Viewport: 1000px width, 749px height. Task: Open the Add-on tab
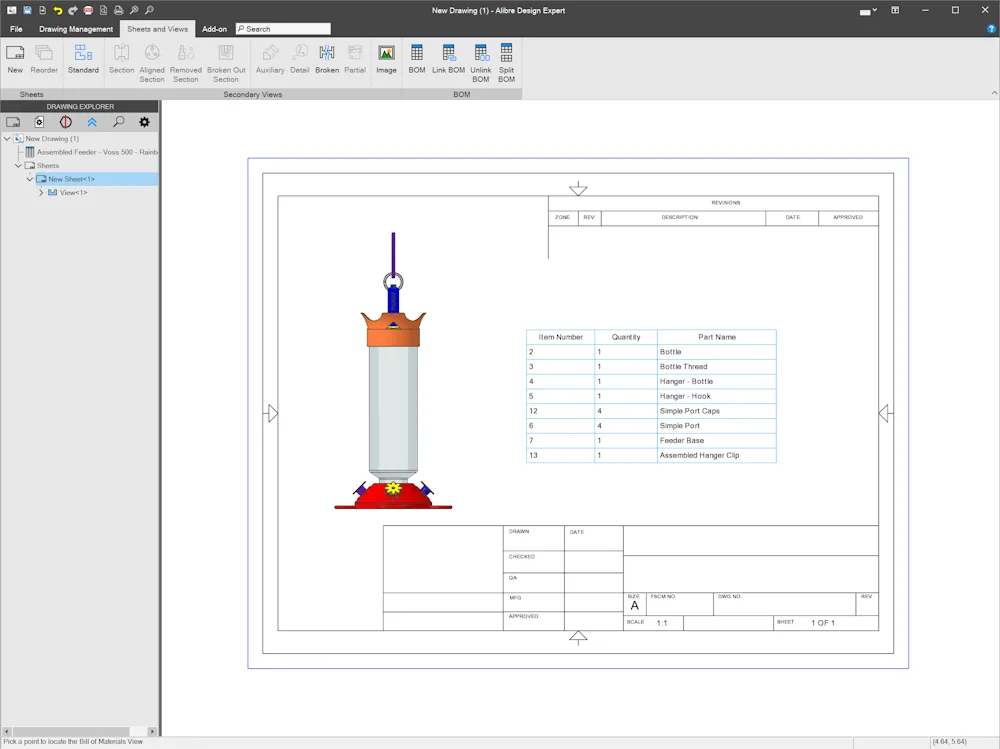[214, 29]
